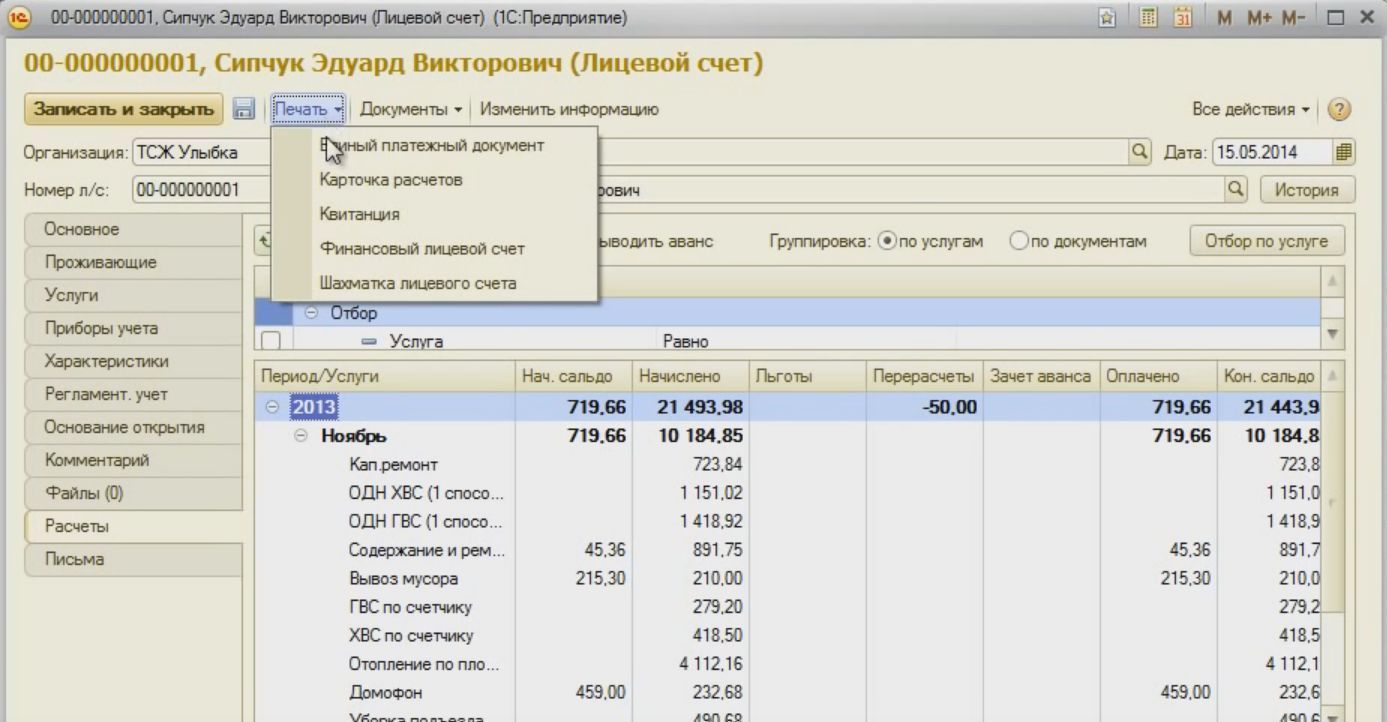Click the refresh icon left of the menu
Screen dimensions: 1387x722
point(264,241)
